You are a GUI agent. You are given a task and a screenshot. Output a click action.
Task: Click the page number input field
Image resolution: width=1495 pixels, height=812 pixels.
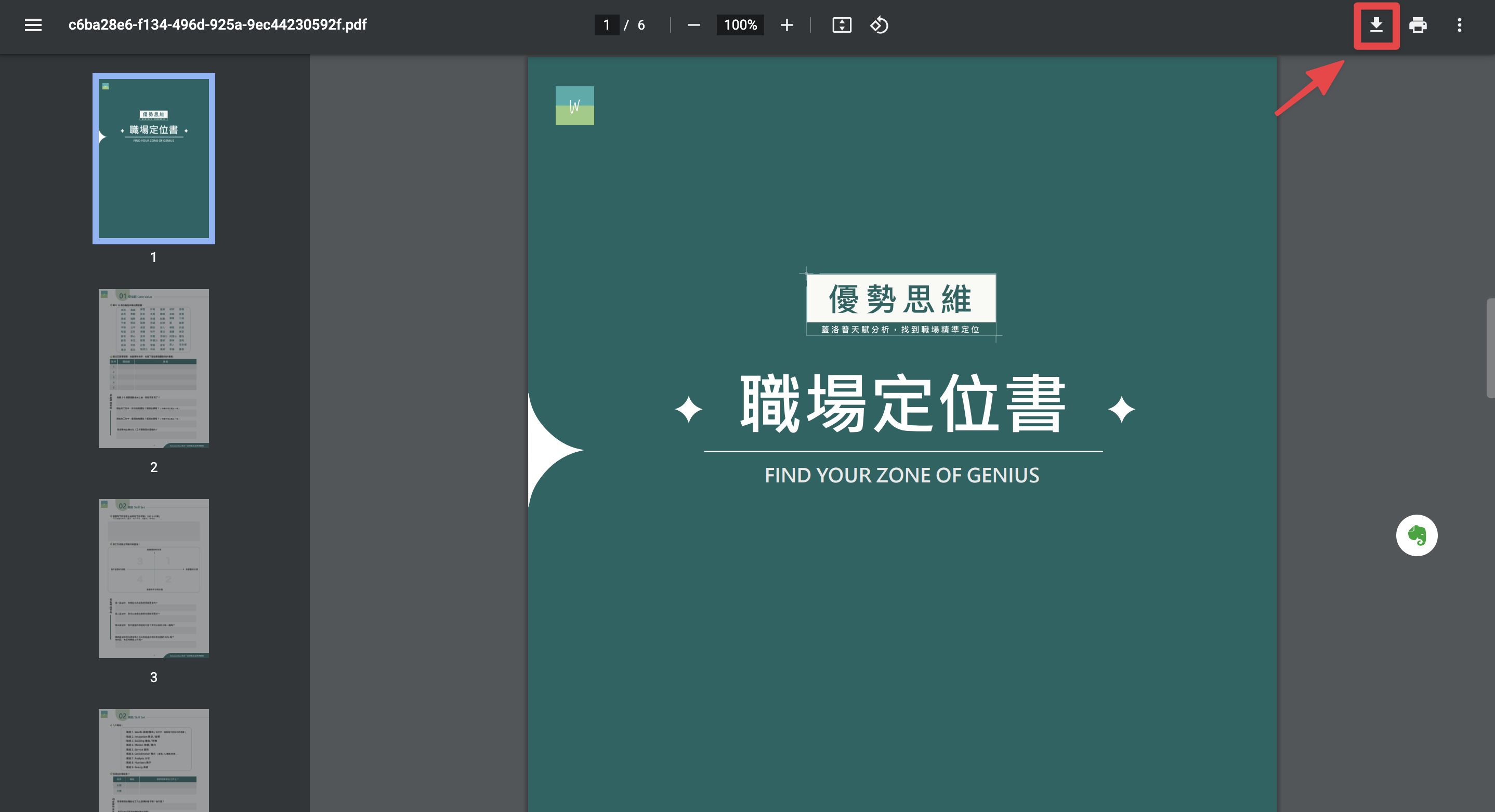[x=607, y=25]
